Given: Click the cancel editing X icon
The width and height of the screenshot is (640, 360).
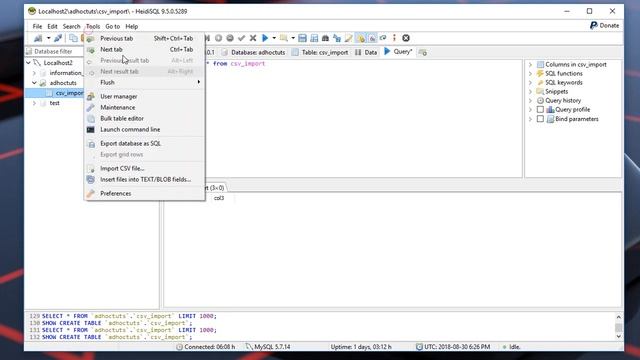Looking at the screenshot, I should [253, 38].
